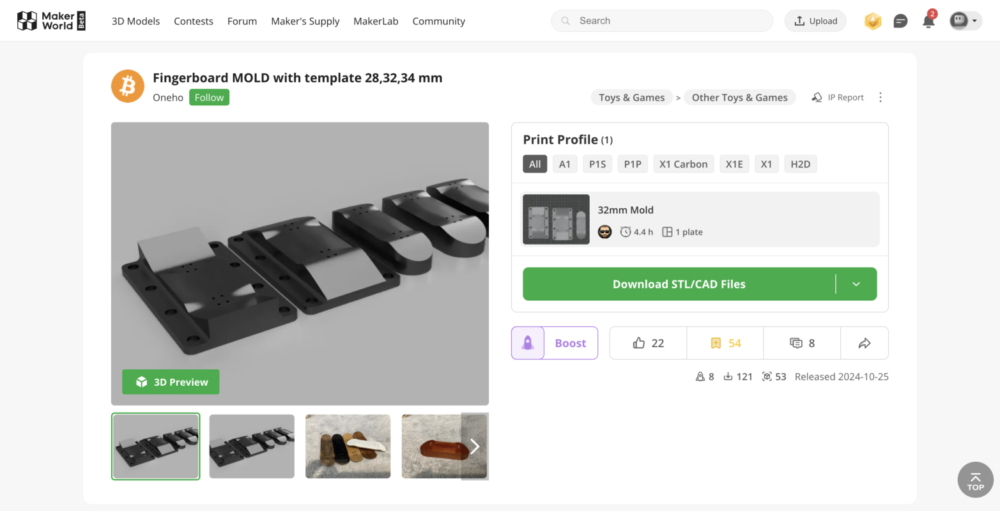Click the gold points cube icon
1000x511 pixels.
[x=873, y=21]
